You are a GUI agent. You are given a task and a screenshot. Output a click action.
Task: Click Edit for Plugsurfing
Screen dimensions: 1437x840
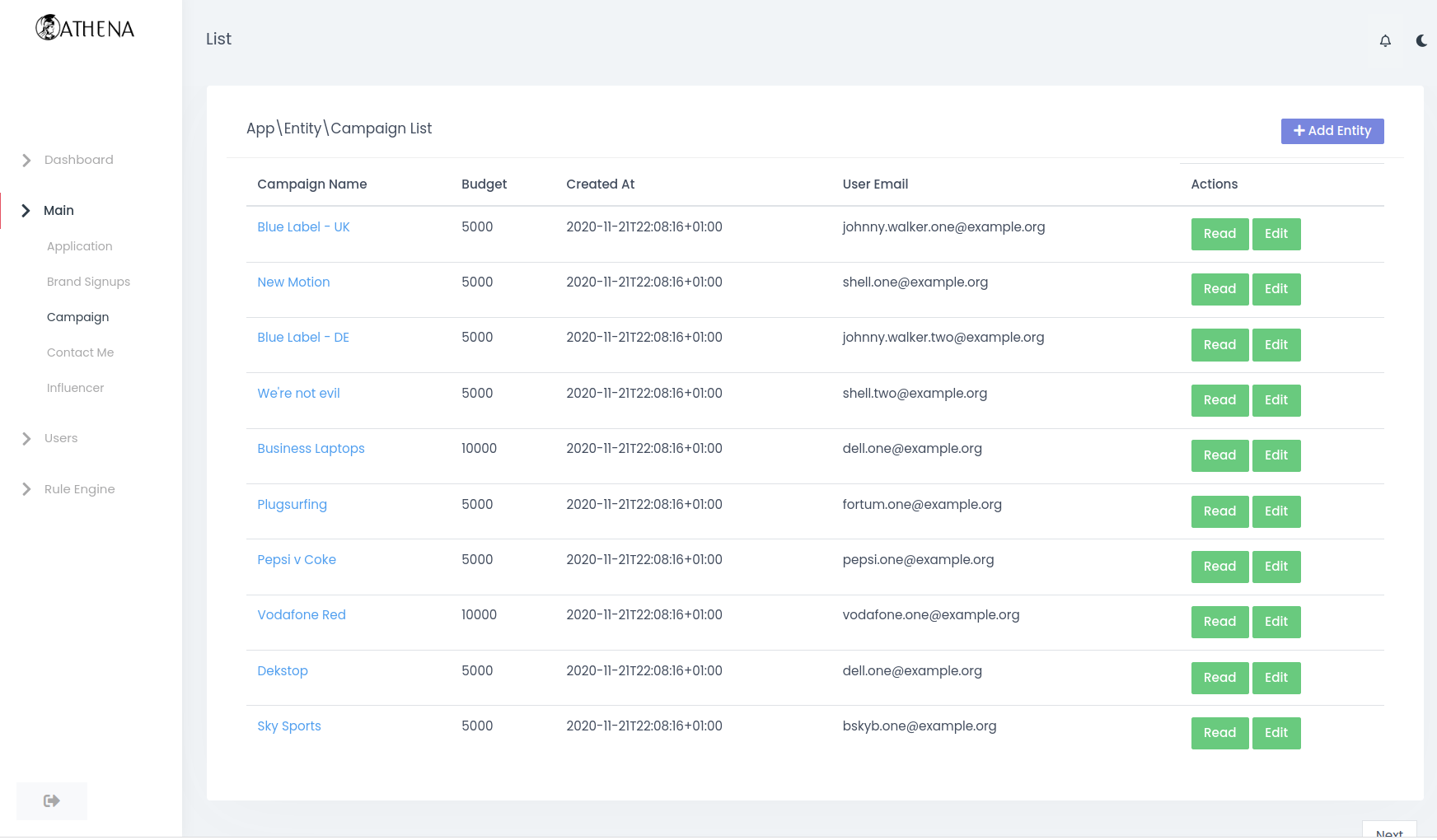tap(1276, 511)
